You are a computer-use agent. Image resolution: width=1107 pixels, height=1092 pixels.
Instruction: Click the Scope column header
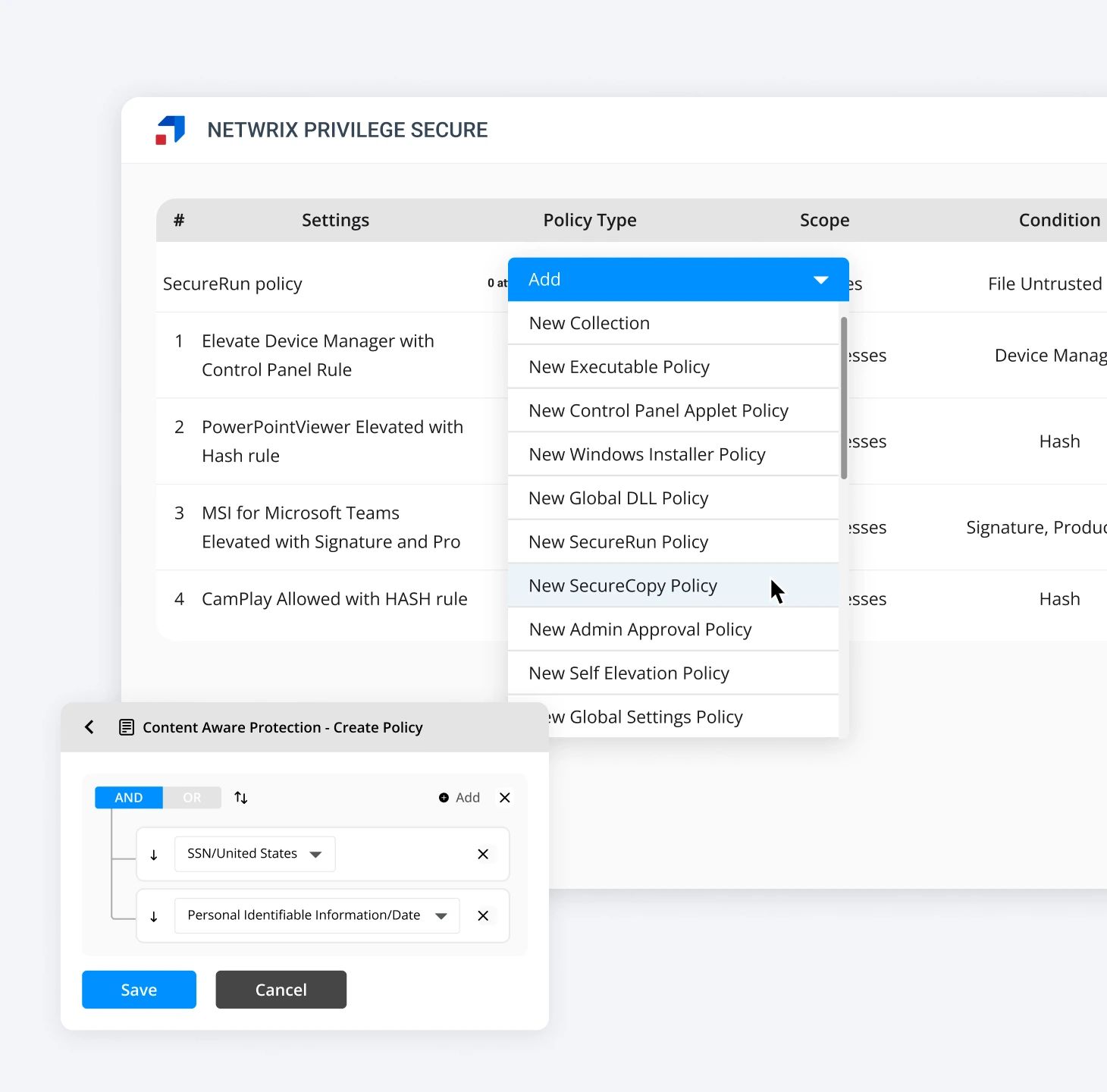point(825,220)
